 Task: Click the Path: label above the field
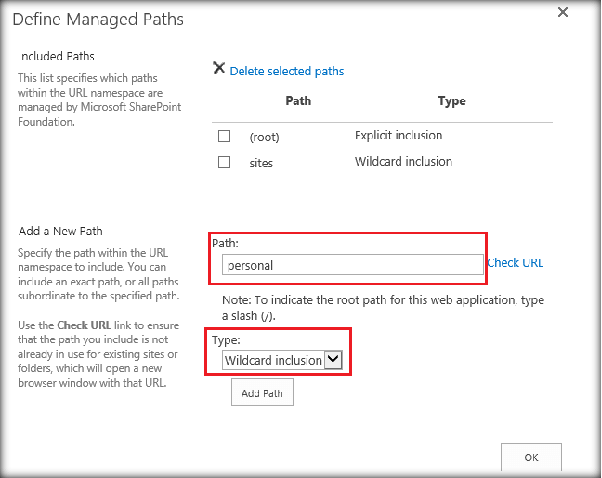point(226,244)
